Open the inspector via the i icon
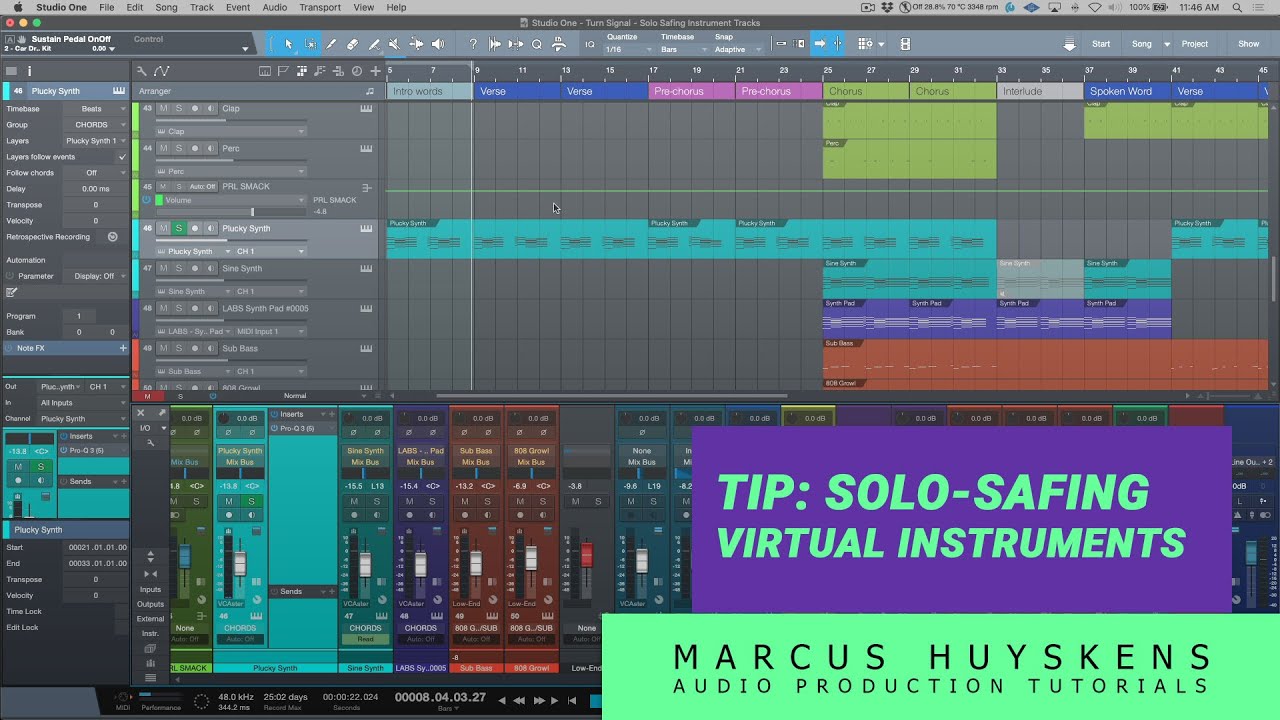Screen dimensions: 1280x720 click(29, 71)
